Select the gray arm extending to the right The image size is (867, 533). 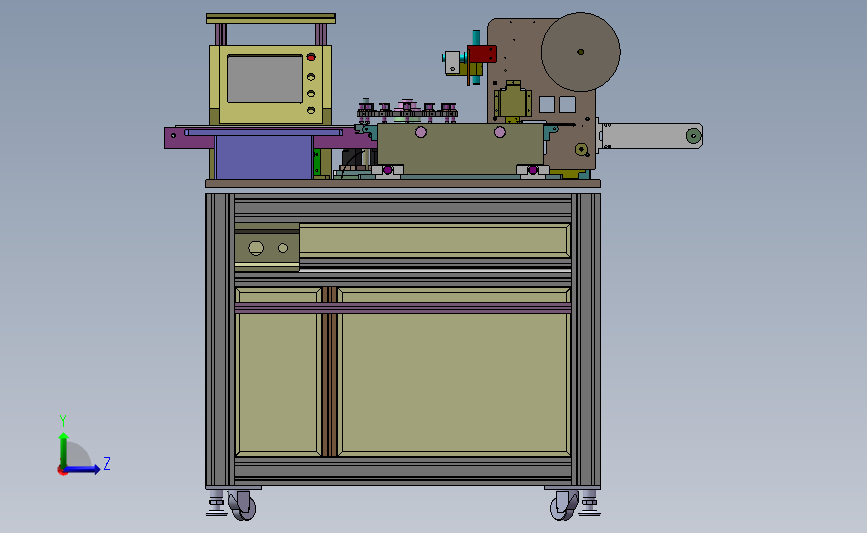650,135
